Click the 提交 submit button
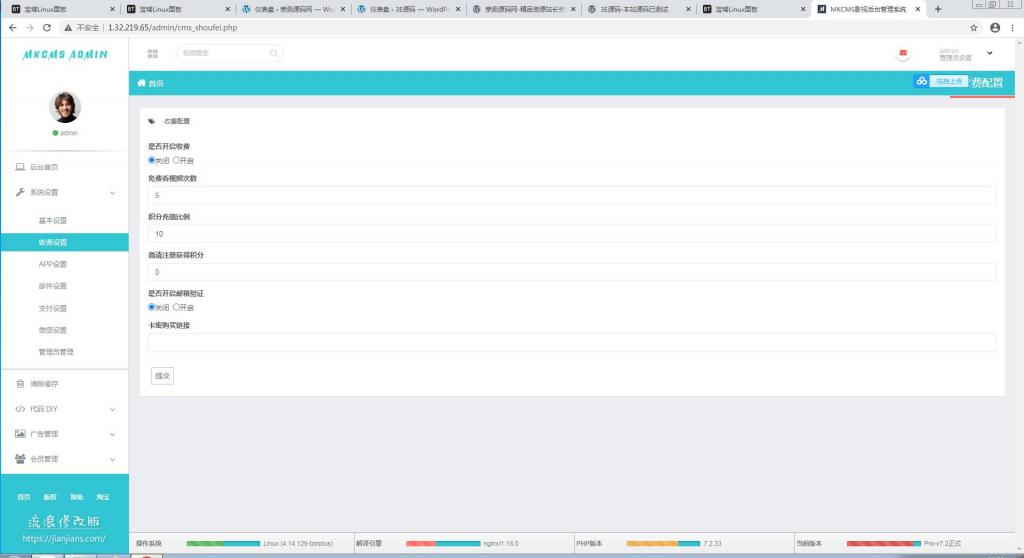The image size is (1024, 558). [x=161, y=376]
